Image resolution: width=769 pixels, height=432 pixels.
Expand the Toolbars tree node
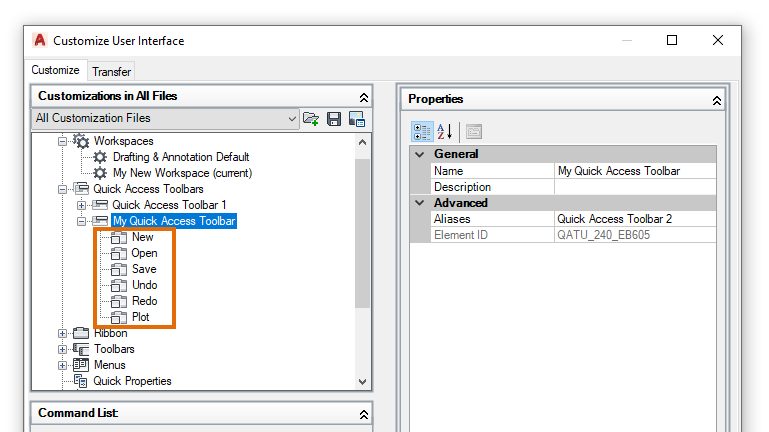click(62, 350)
